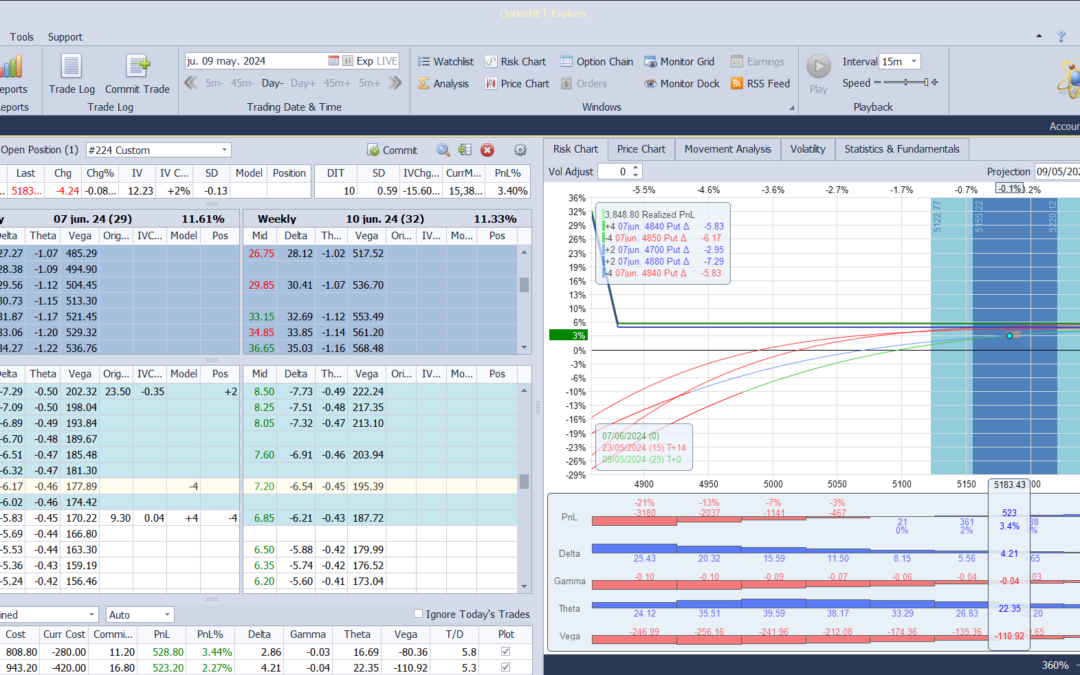Click the red delete position icon

(x=487, y=150)
